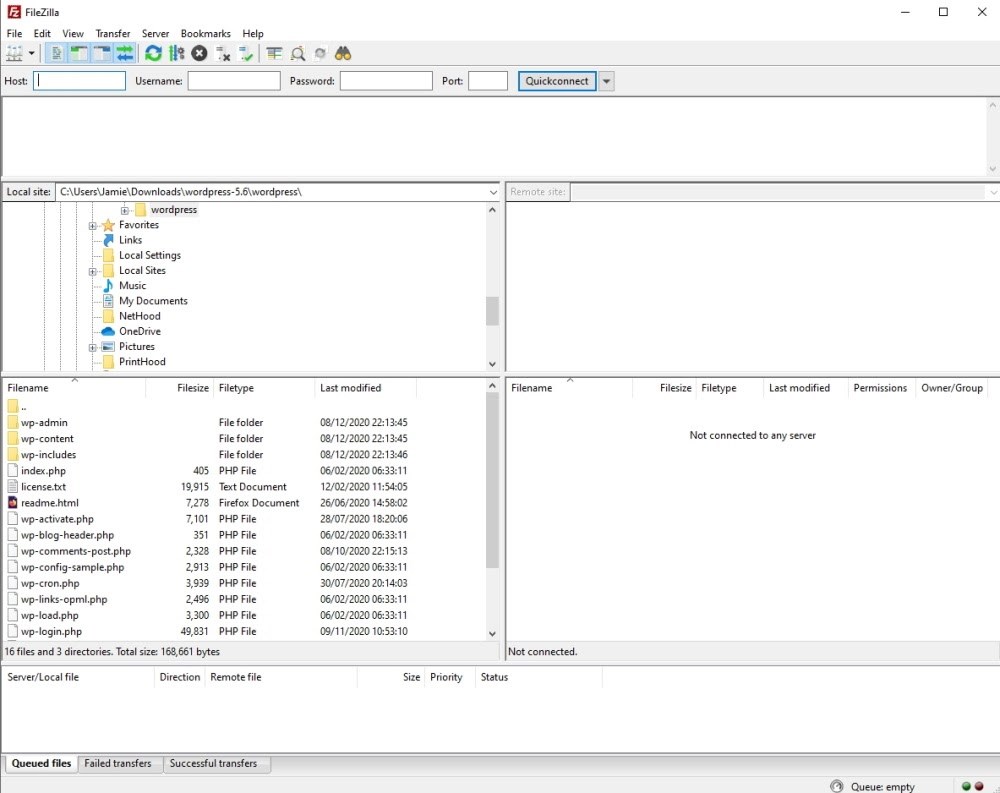Open the View menu
Image resolution: width=1000 pixels, height=793 pixels.
[73, 33]
